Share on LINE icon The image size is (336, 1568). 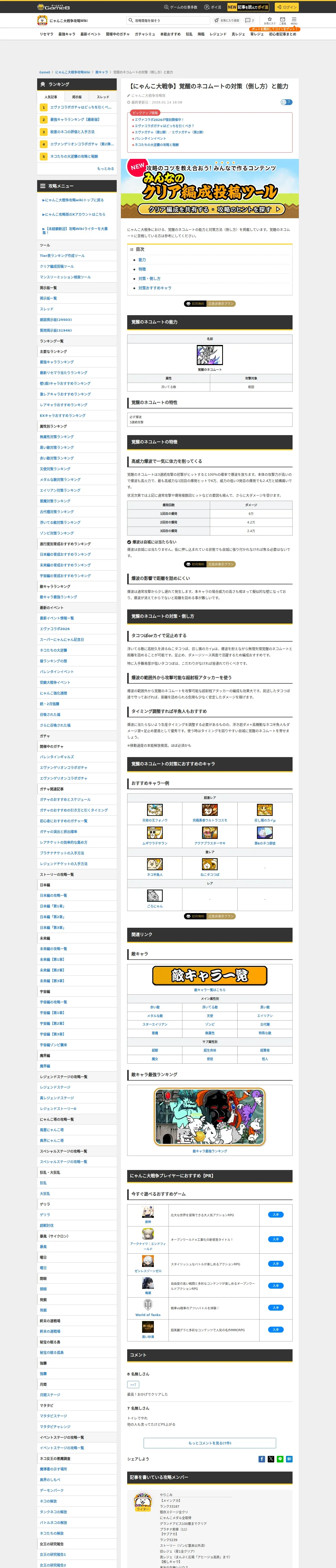(x=280, y=1459)
